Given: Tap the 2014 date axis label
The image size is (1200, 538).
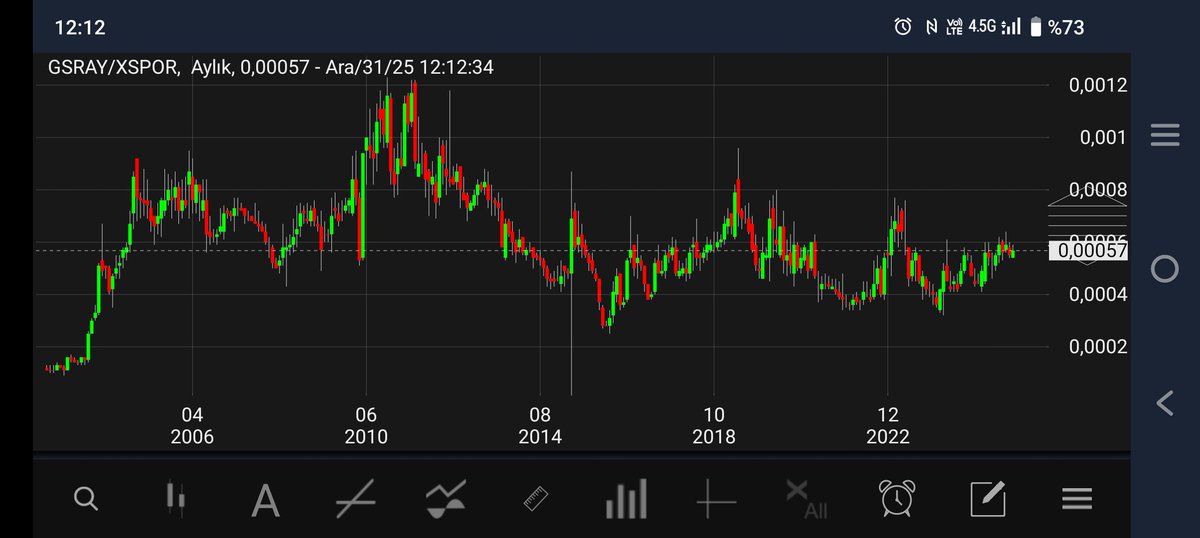Looking at the screenshot, I should pos(540,437).
